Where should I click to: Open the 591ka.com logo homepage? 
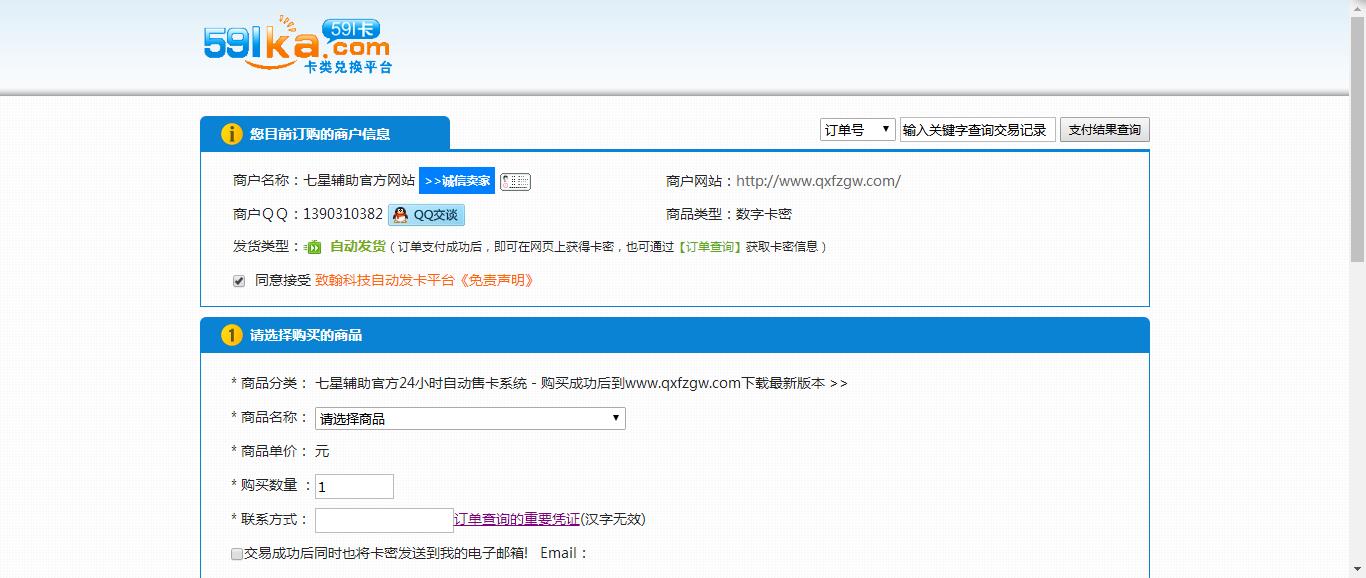297,46
